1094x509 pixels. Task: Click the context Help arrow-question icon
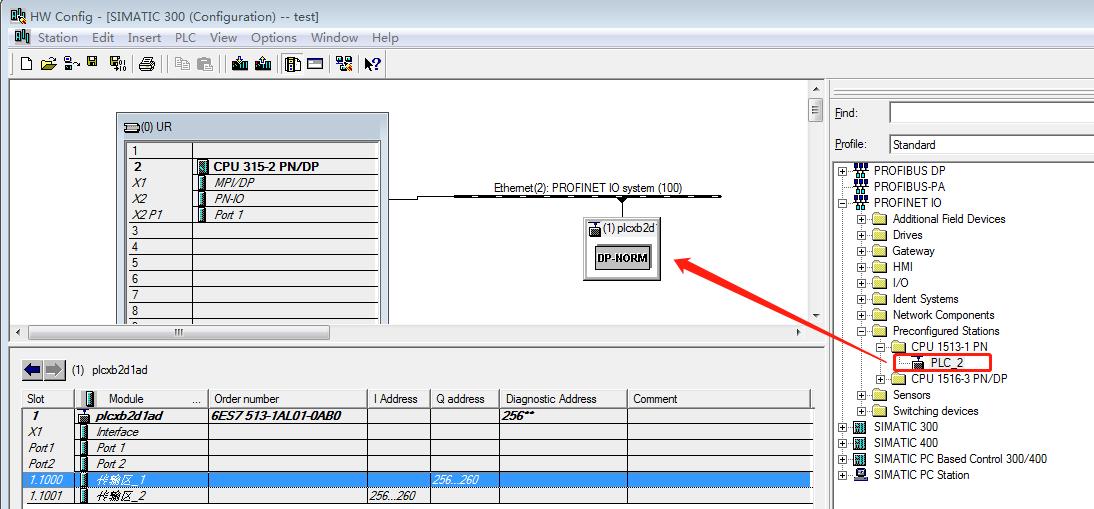[x=373, y=65]
